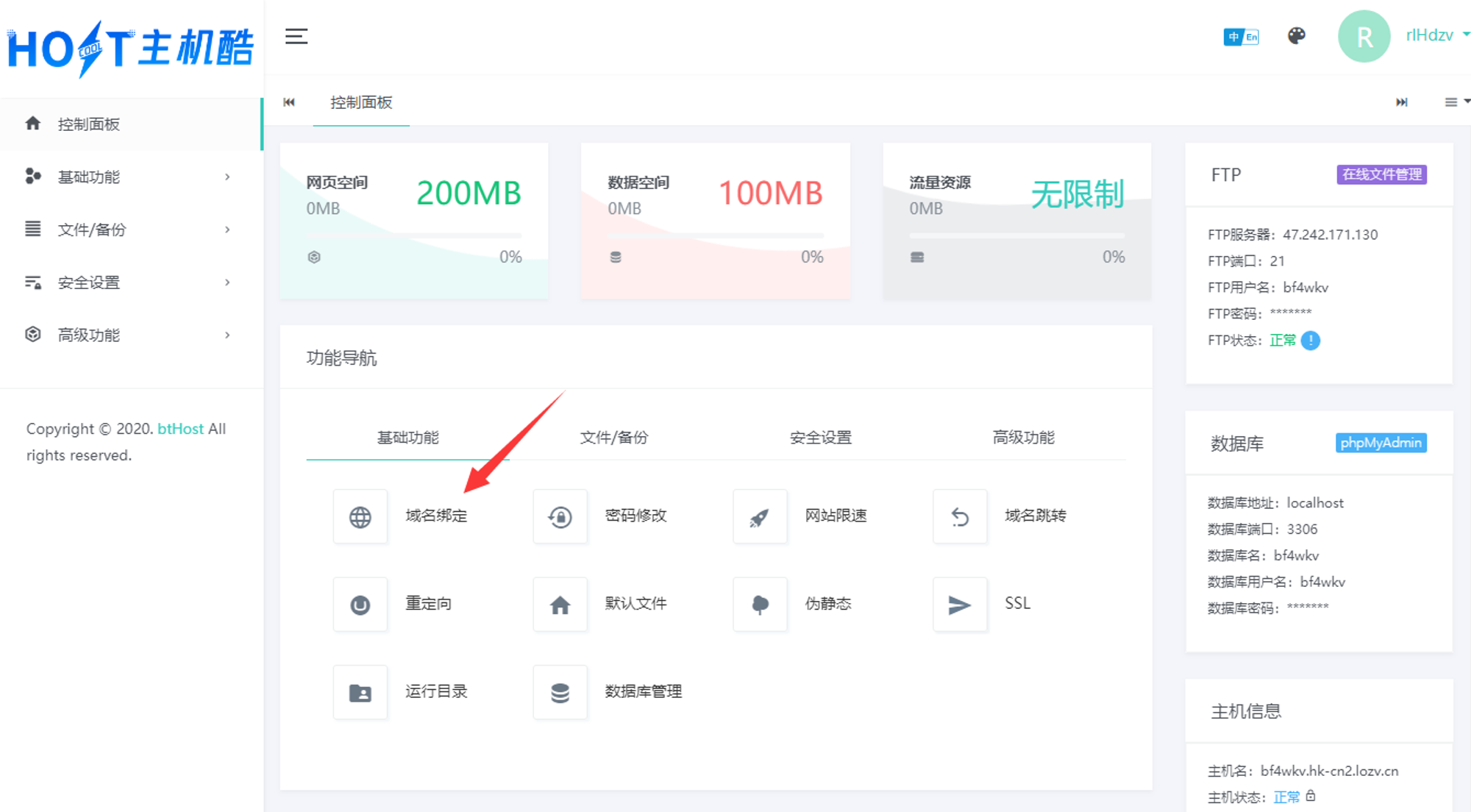Viewport: 1471px width, 812px height.
Task: Click the lock icon beside 主机状态
Action: coord(1311,796)
